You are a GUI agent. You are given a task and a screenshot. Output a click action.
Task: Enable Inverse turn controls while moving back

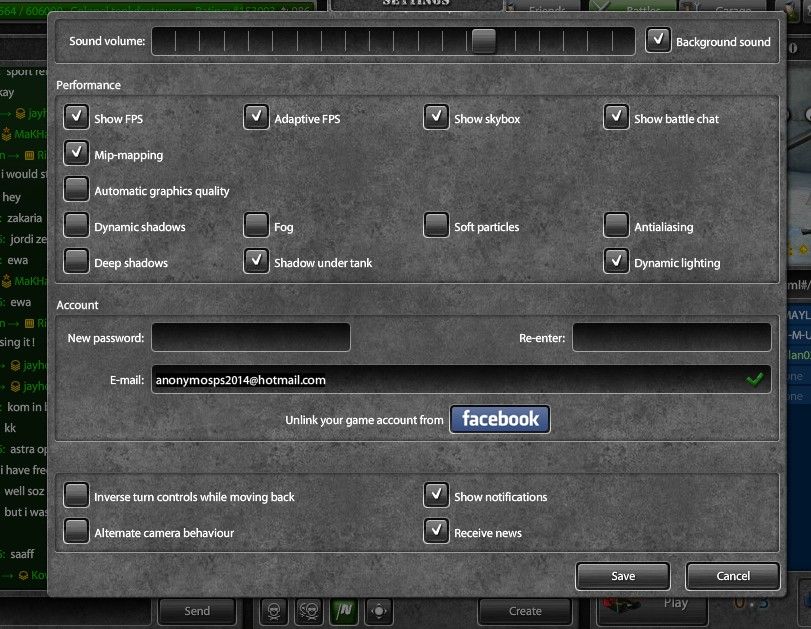click(x=77, y=496)
